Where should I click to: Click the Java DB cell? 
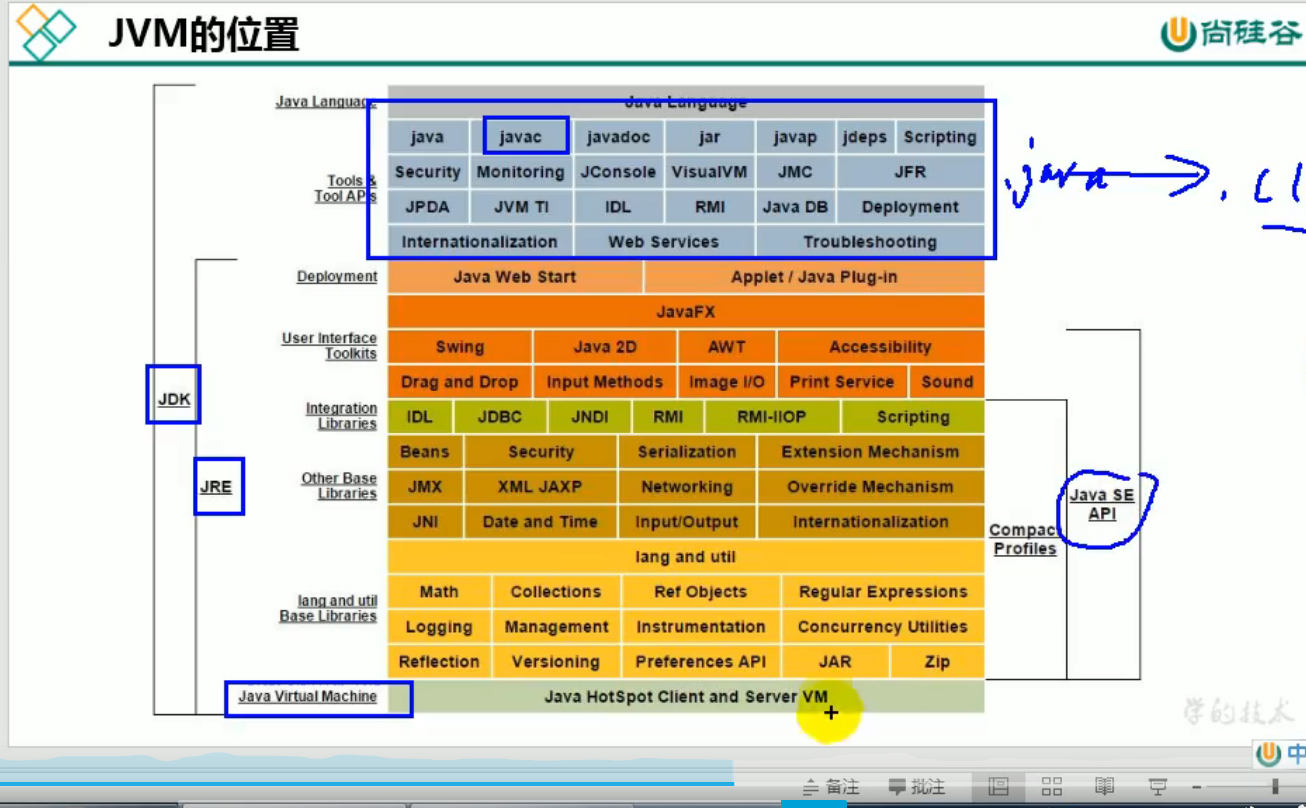[795, 207]
